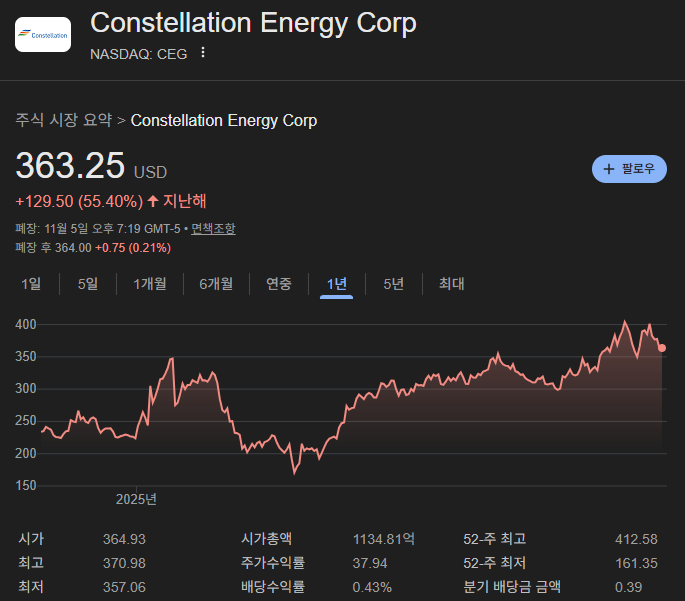Click the plus icon on follow button

pyautogui.click(x=609, y=169)
